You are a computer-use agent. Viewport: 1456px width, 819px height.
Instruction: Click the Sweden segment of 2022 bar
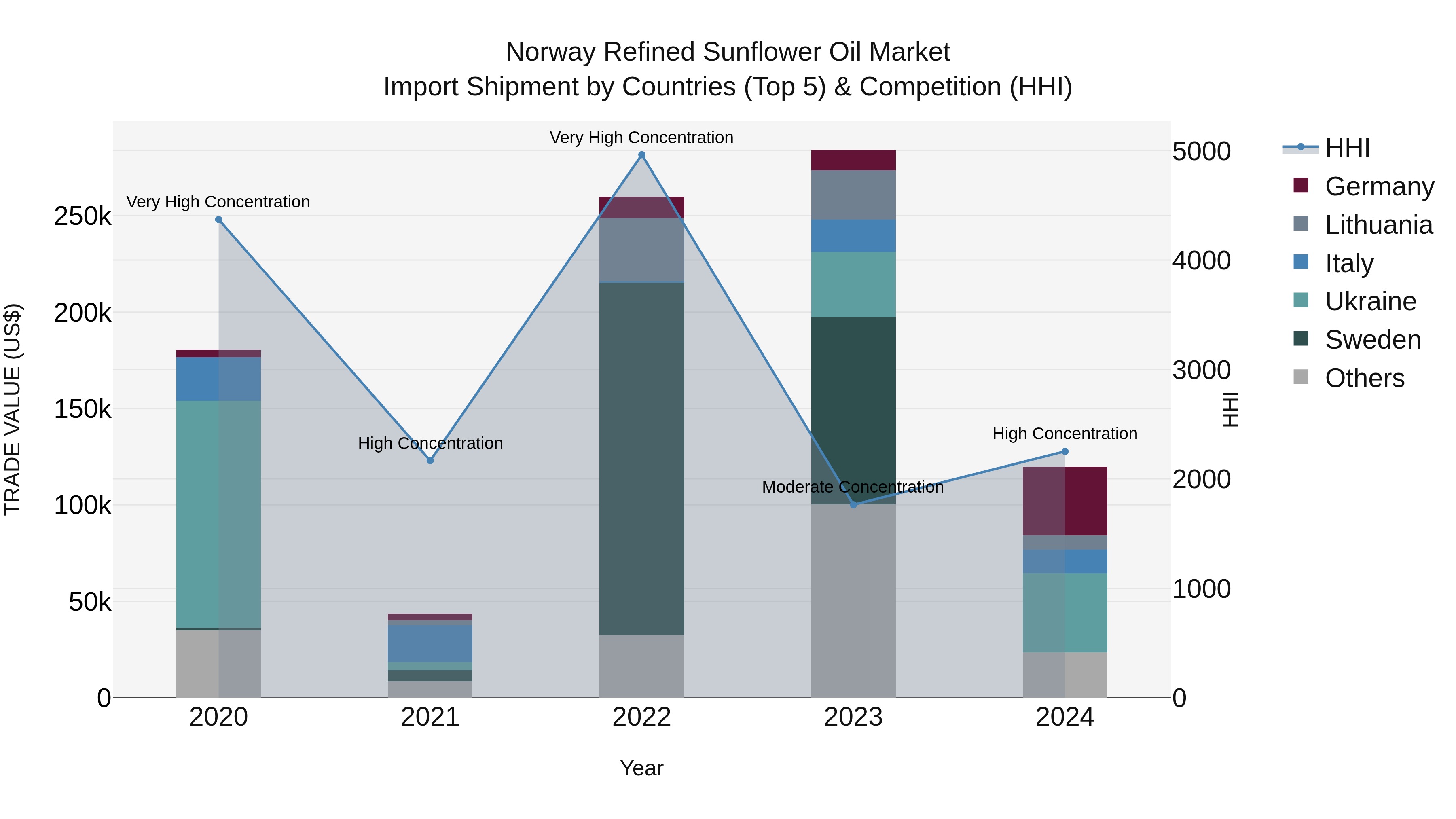[x=641, y=458]
